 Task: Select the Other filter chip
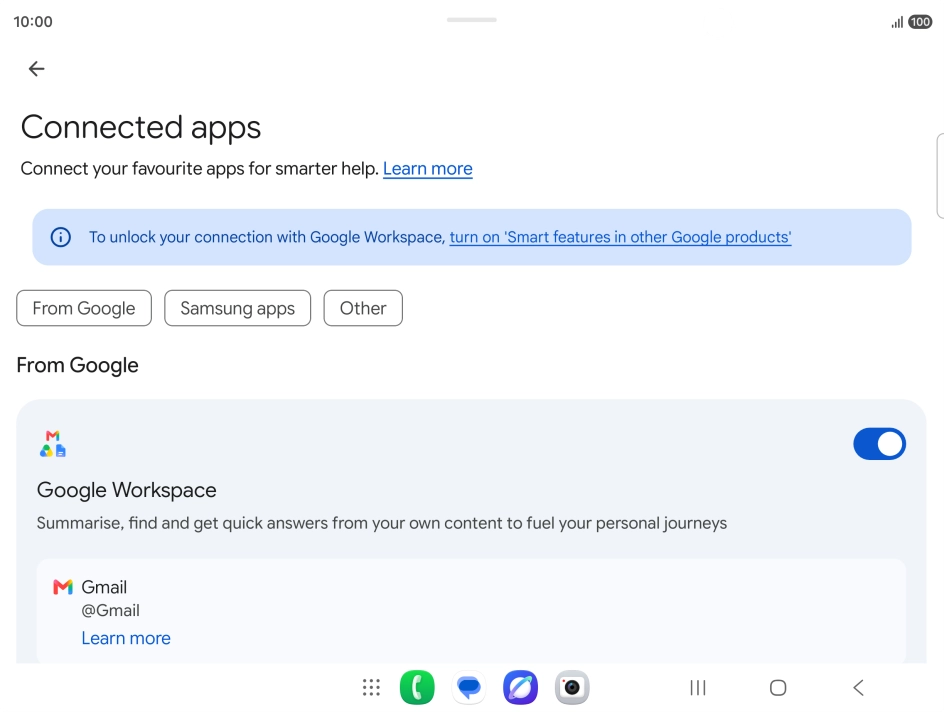tap(363, 308)
